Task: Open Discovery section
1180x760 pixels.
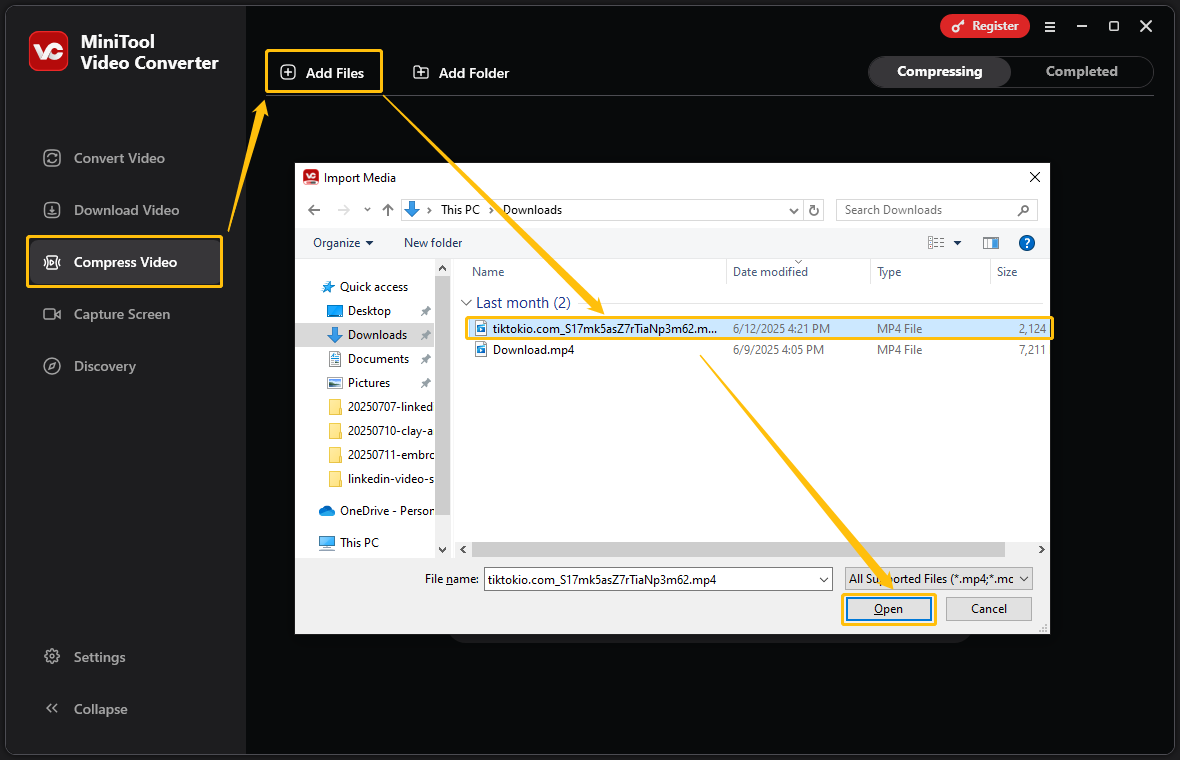Action: 105,366
